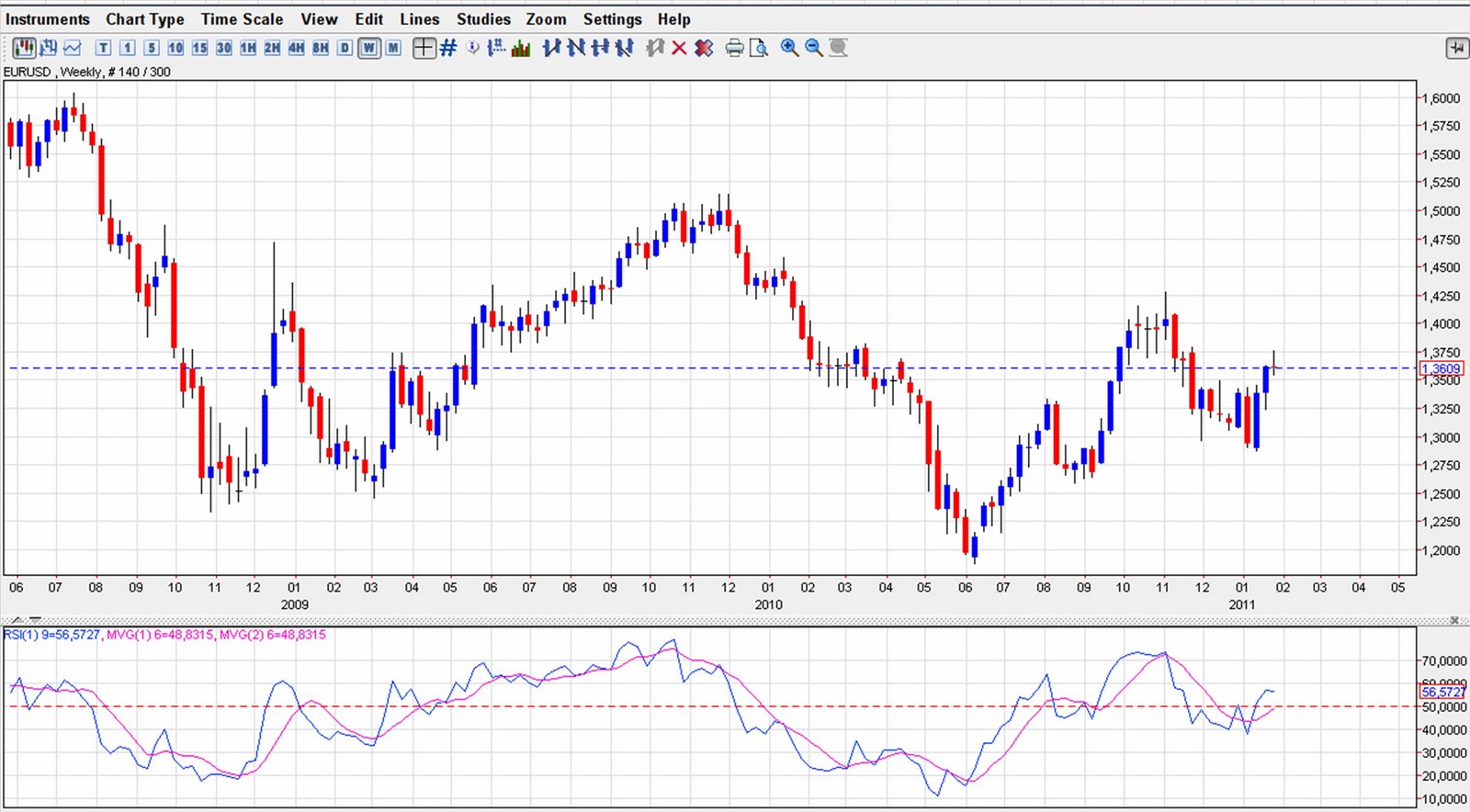Click the 1,6000 price axis label
The height and width of the screenshot is (812, 1470).
click(1442, 98)
